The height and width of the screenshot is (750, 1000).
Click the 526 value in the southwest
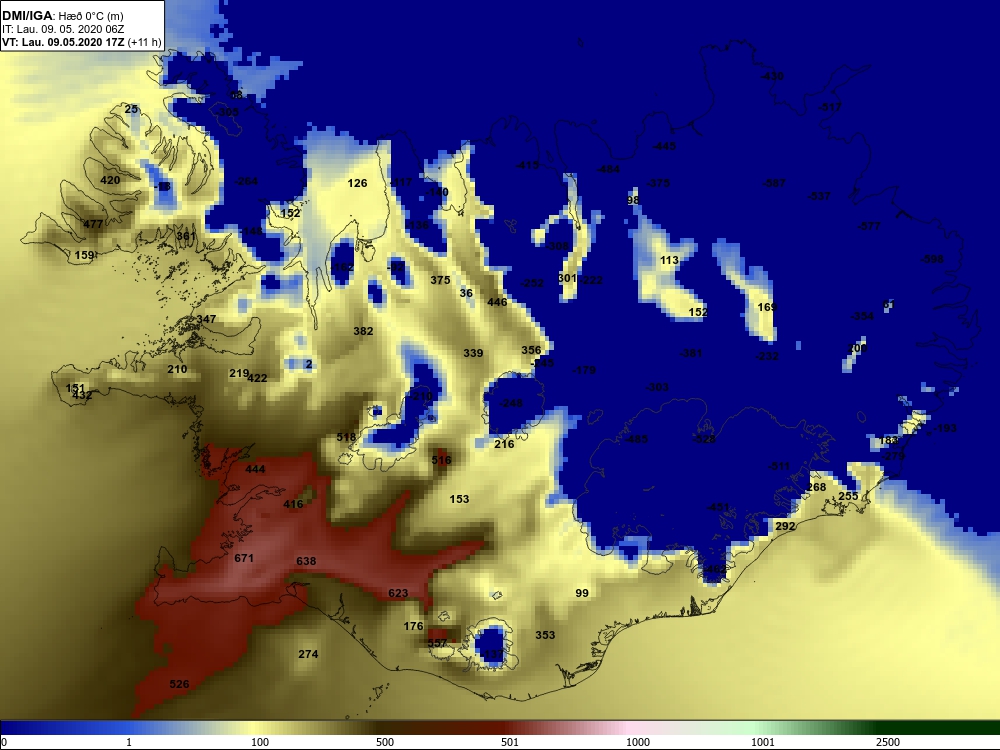179,684
